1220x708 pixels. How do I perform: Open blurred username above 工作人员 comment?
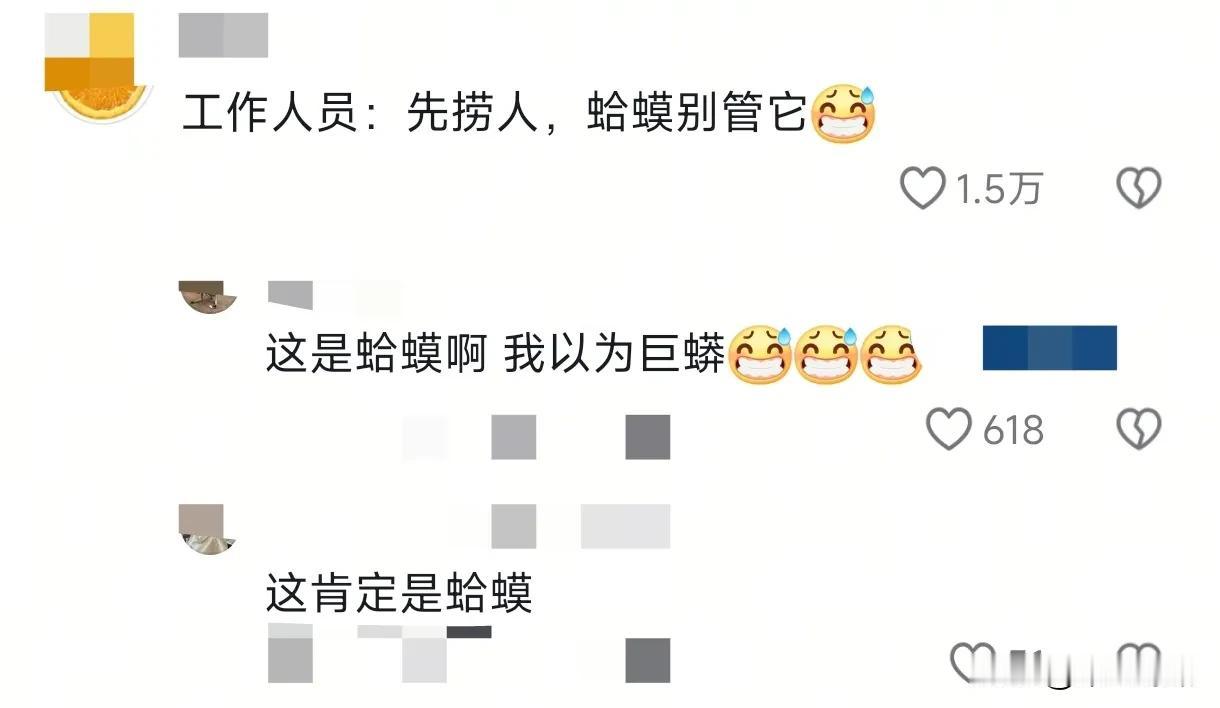point(223,35)
